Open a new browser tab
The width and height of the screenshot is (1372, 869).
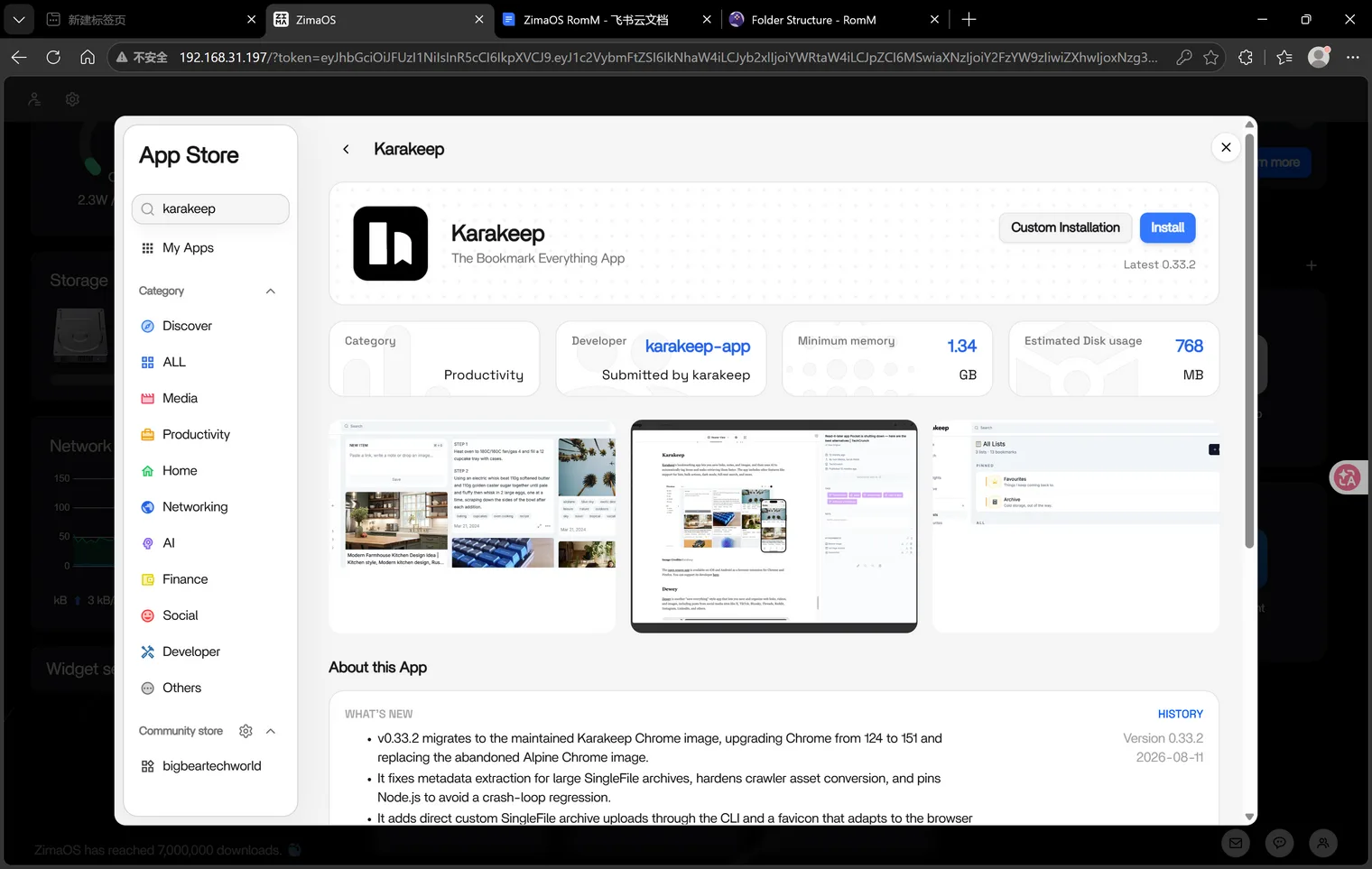pos(969,20)
